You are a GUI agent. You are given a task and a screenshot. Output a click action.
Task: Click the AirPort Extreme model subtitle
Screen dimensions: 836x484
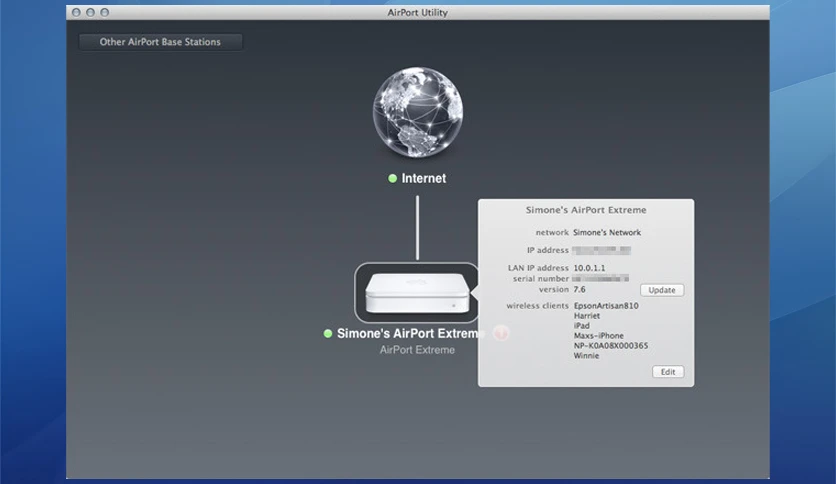(417, 350)
